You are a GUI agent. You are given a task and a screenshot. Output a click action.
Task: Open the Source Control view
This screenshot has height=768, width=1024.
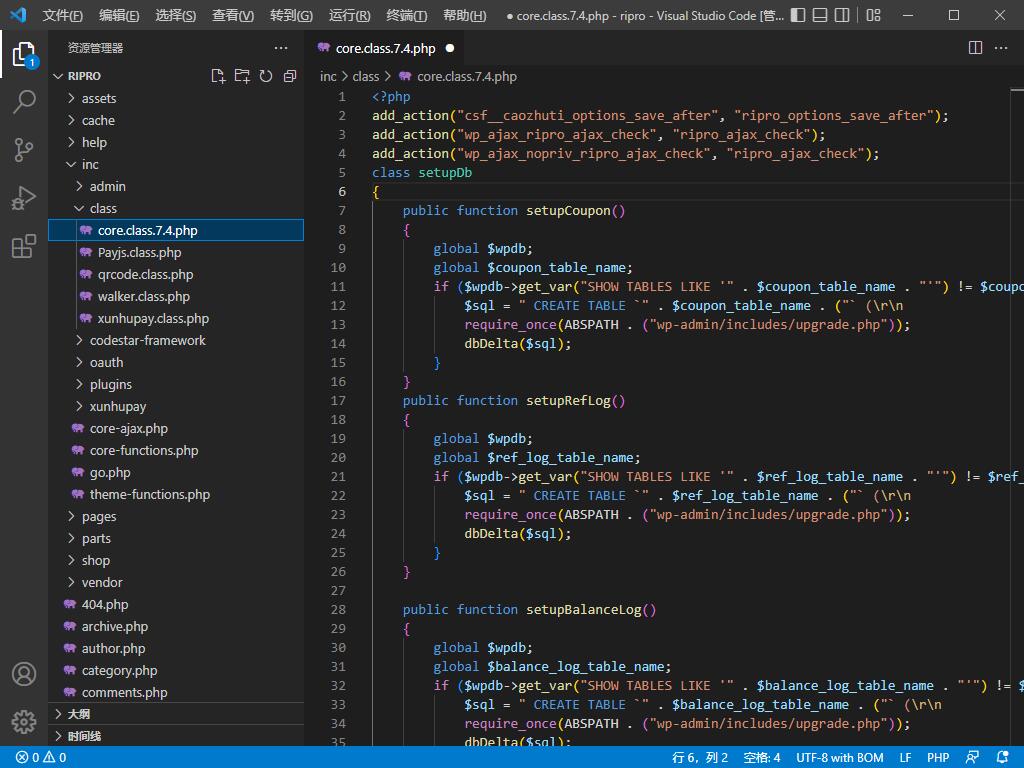24,150
